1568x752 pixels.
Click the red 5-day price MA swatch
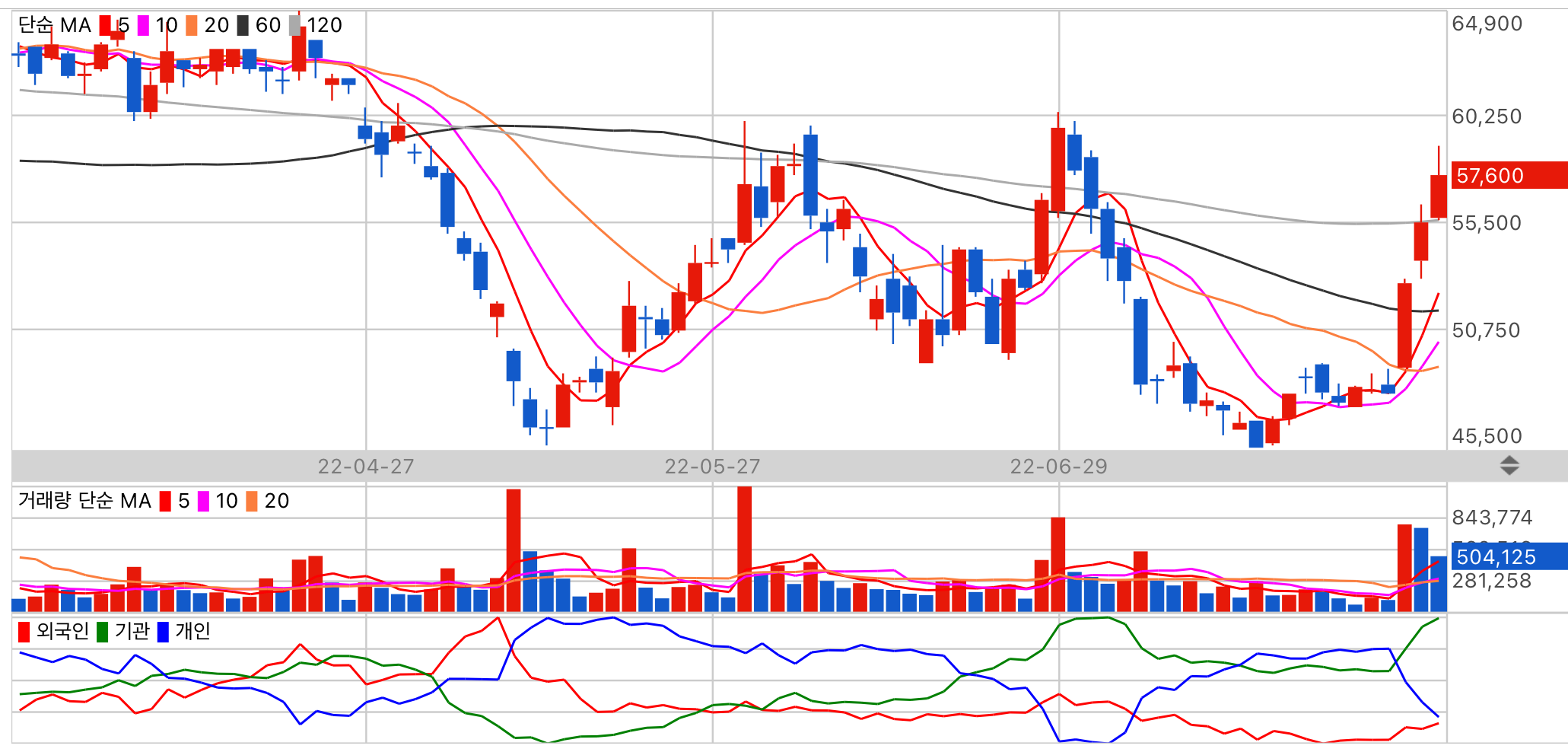(x=105, y=26)
